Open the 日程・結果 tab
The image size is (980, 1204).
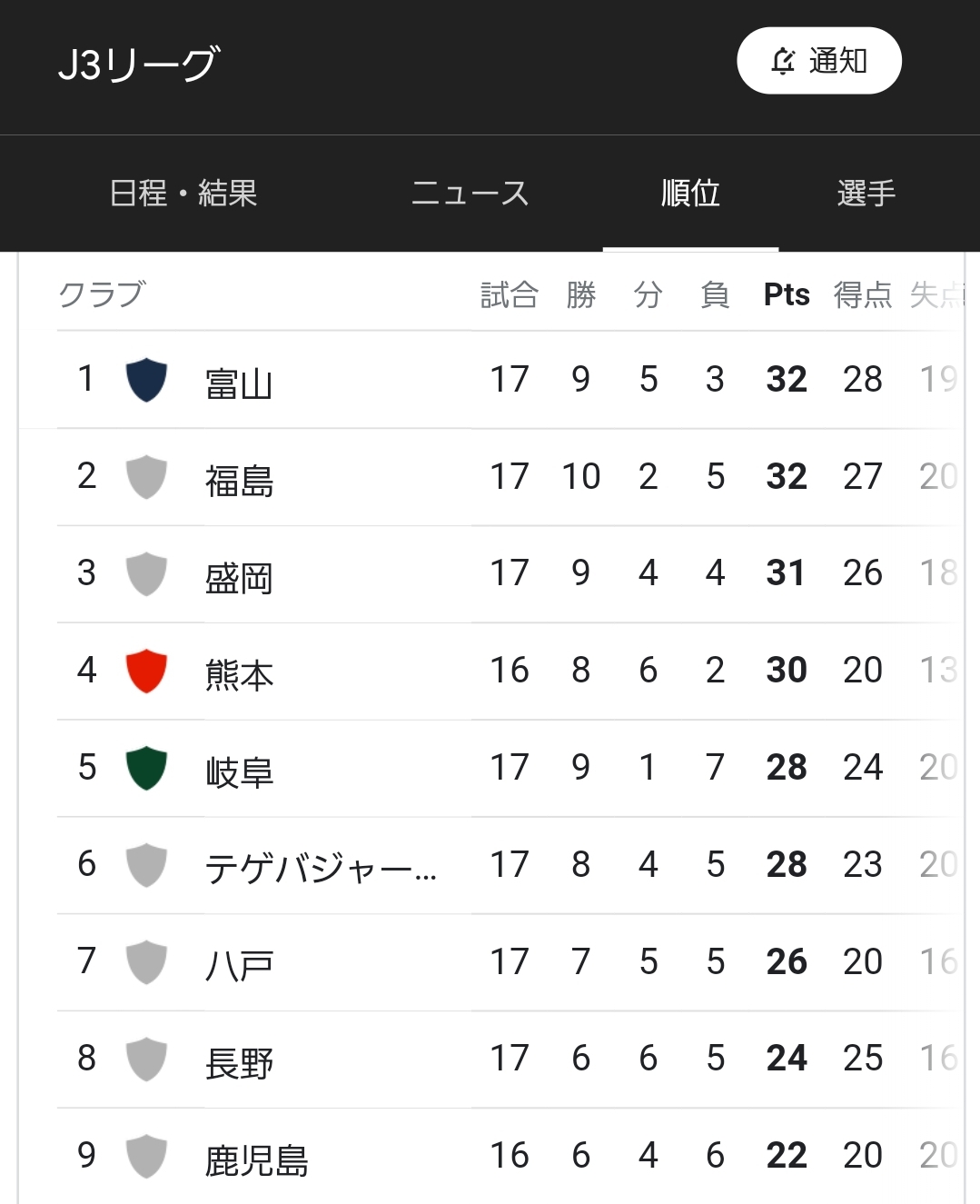point(183,194)
